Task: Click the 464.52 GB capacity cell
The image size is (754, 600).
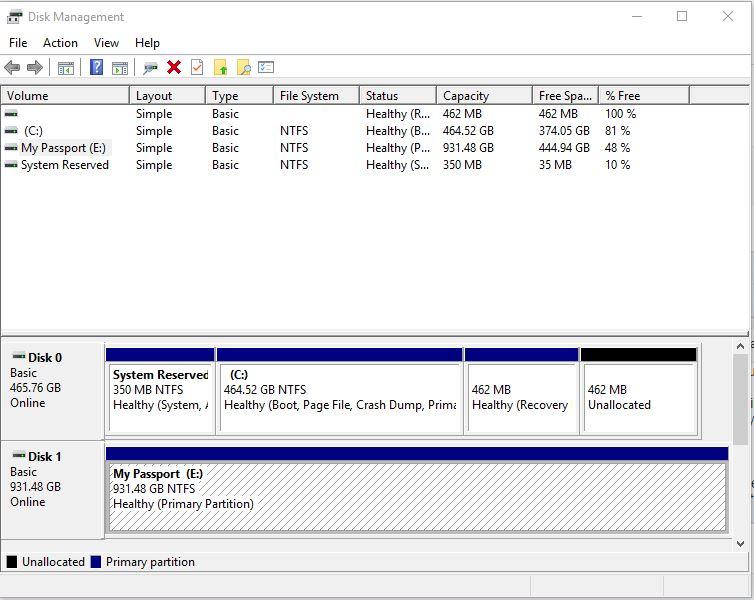Action: [468, 131]
